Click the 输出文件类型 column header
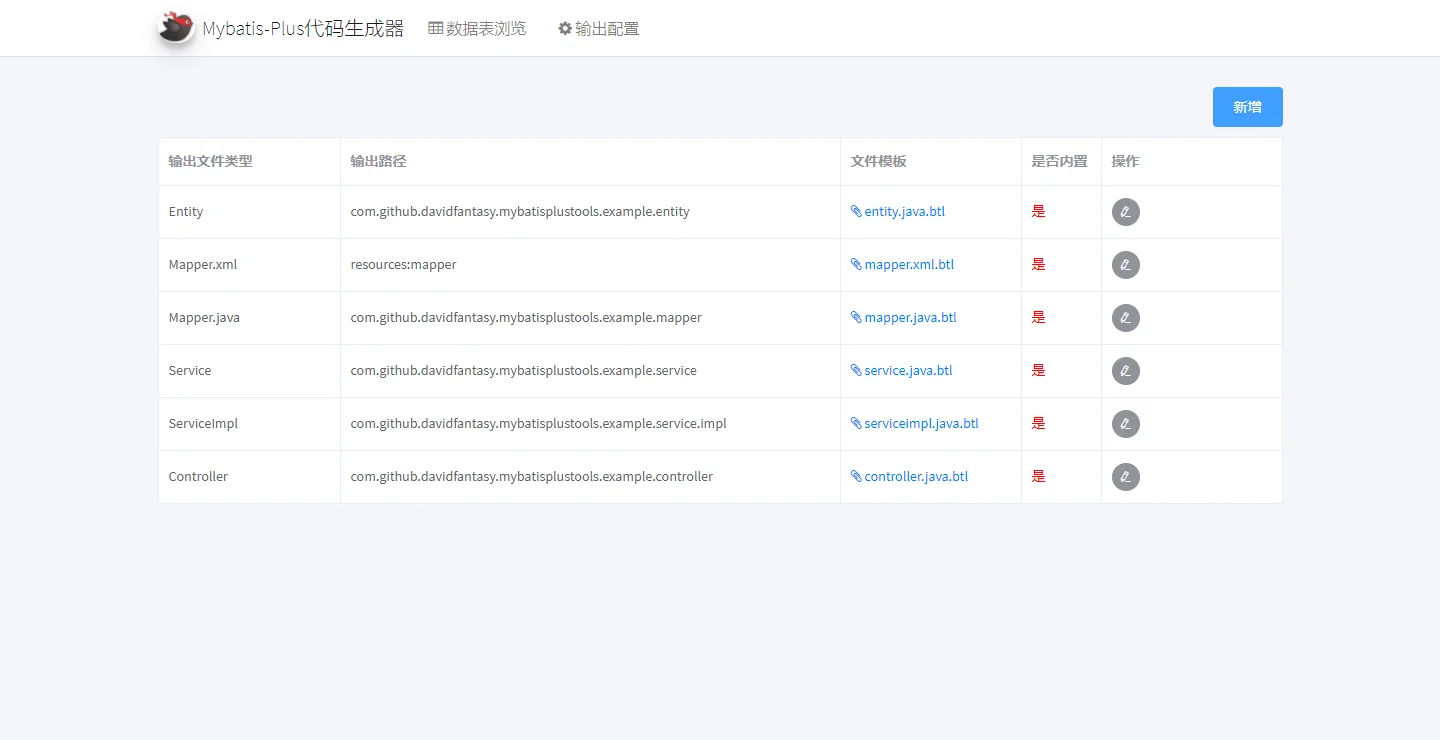1440x740 pixels. point(210,161)
